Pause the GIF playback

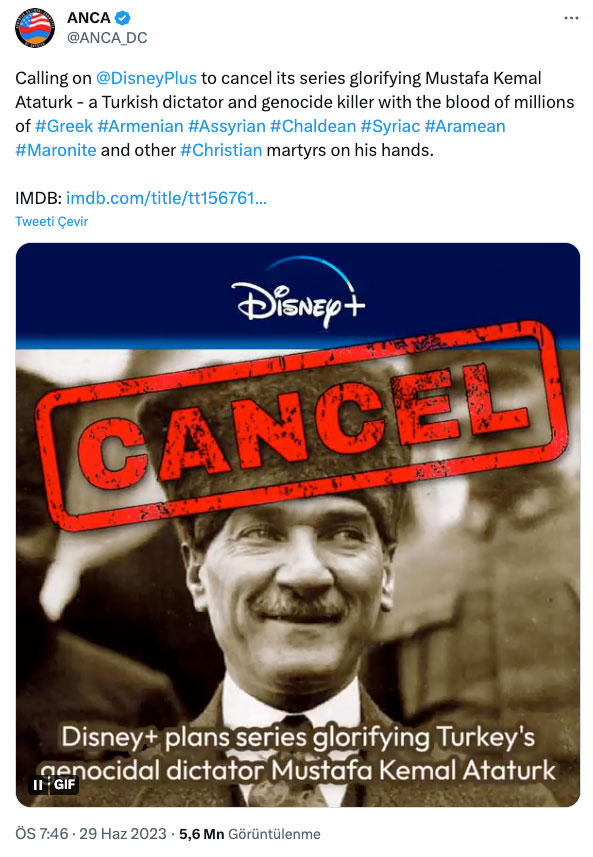pyautogui.click(x=38, y=784)
